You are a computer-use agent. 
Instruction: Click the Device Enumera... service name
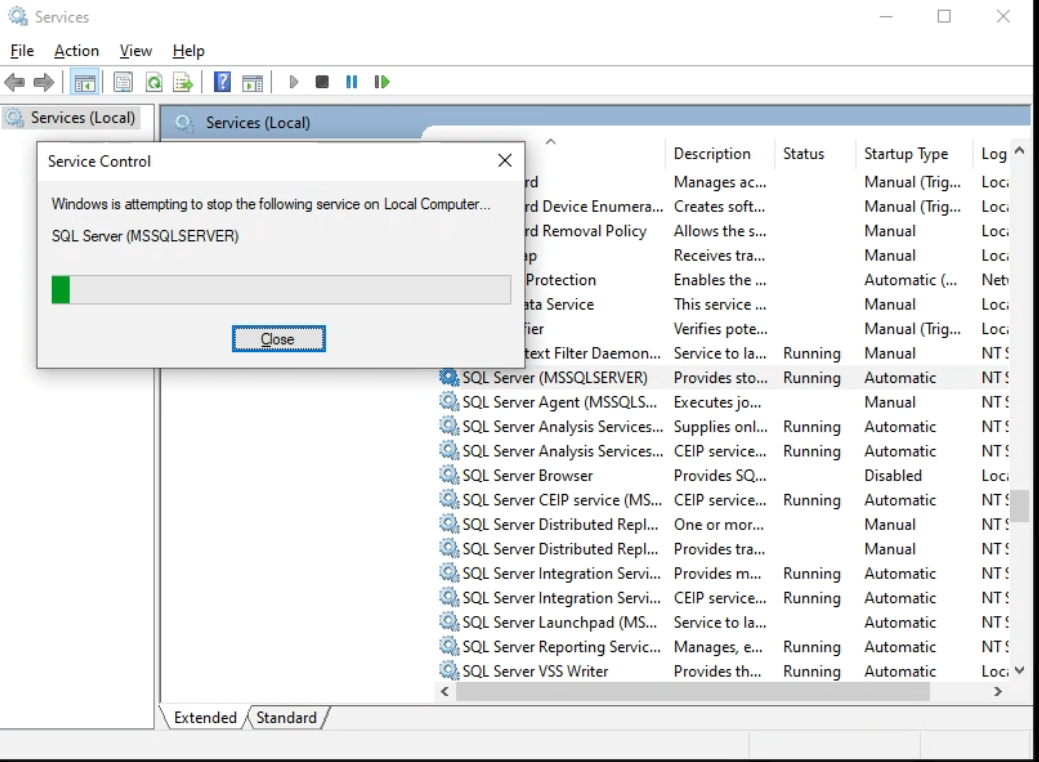pos(594,206)
